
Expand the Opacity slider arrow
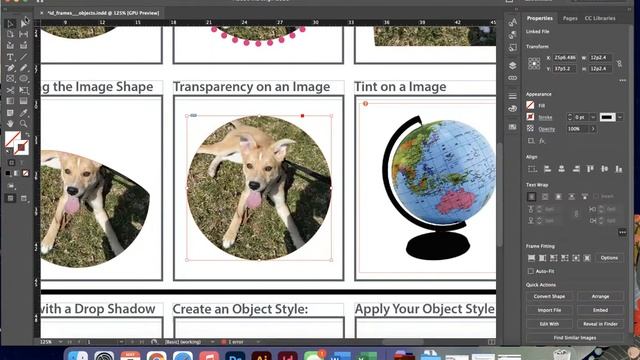(x=593, y=129)
